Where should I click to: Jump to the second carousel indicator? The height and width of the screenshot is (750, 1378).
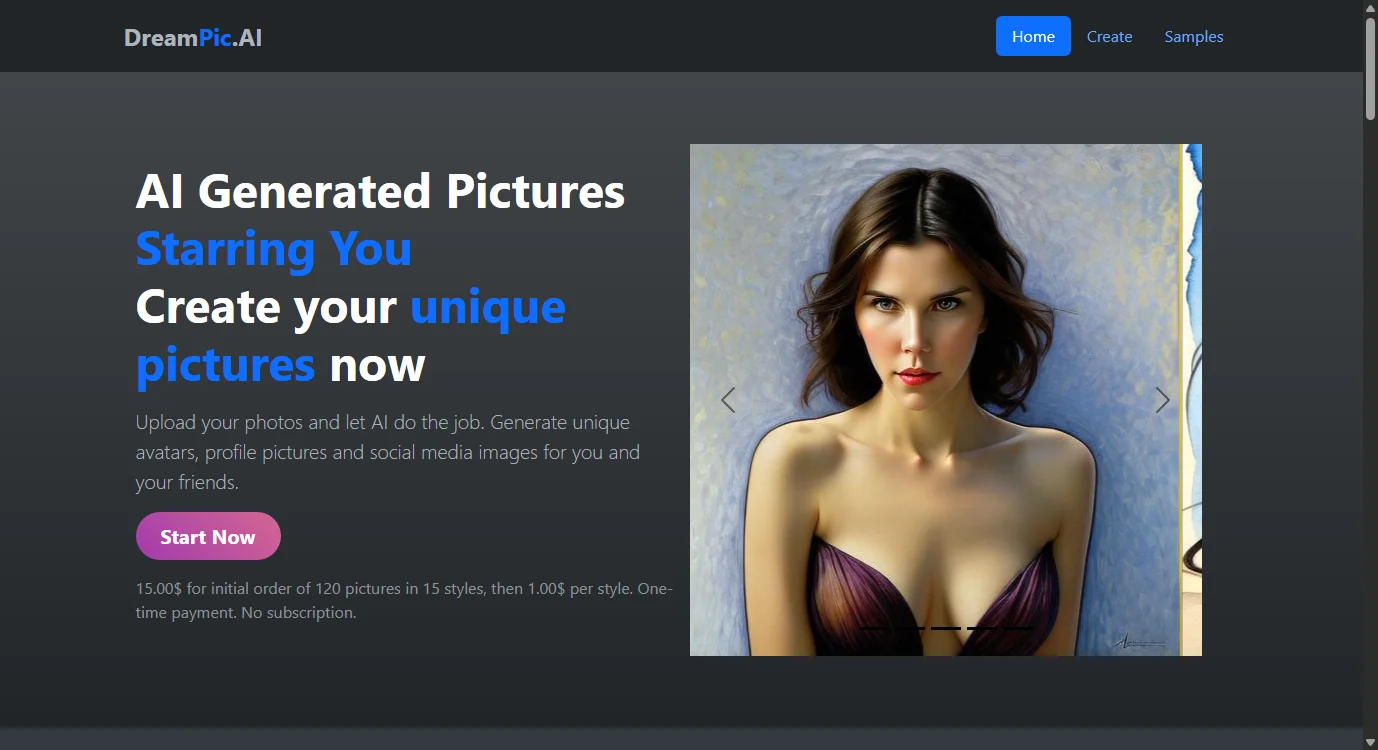[x=910, y=628]
